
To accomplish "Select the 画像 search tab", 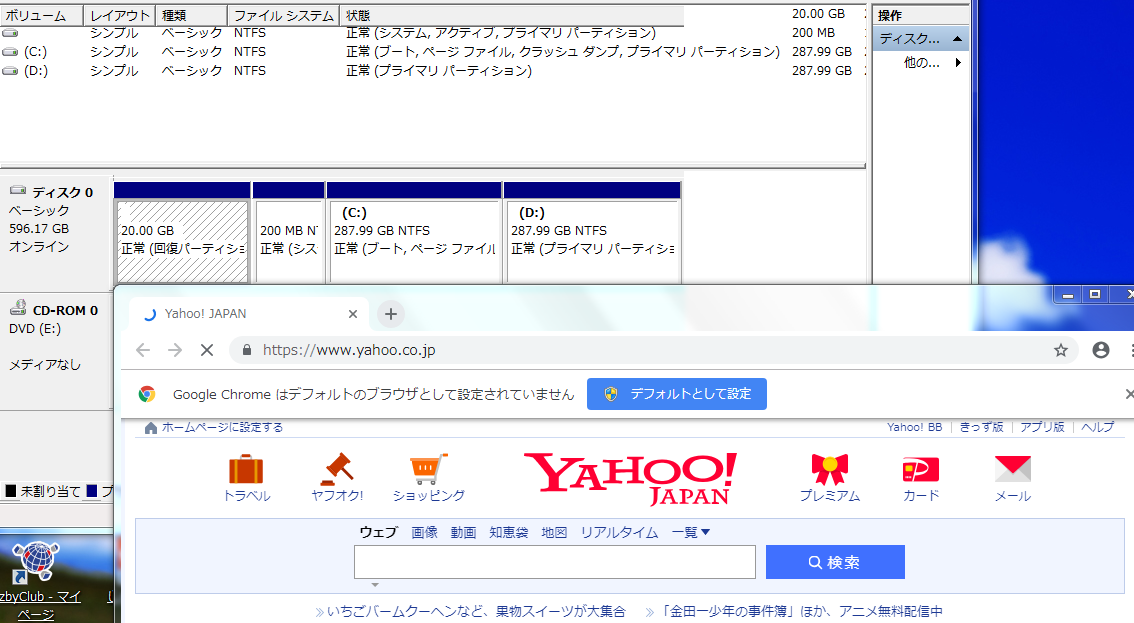I will [x=425, y=533].
